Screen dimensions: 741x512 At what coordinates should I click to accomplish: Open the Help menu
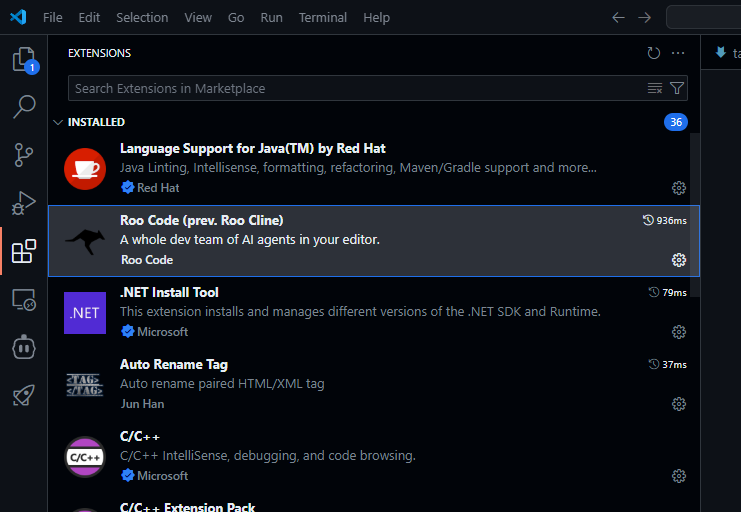tap(376, 17)
